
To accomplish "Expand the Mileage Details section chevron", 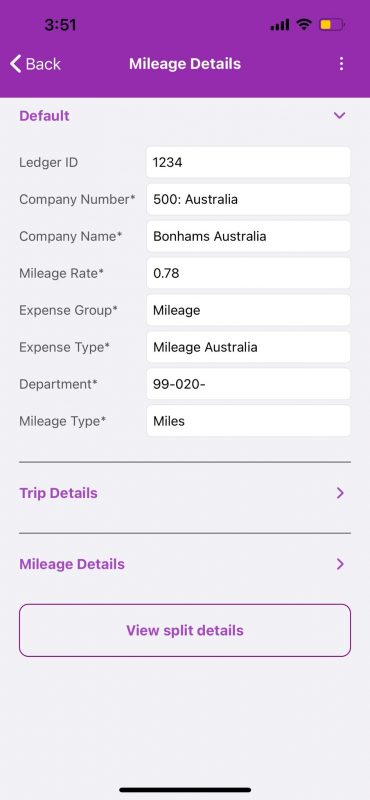I will (x=340, y=564).
